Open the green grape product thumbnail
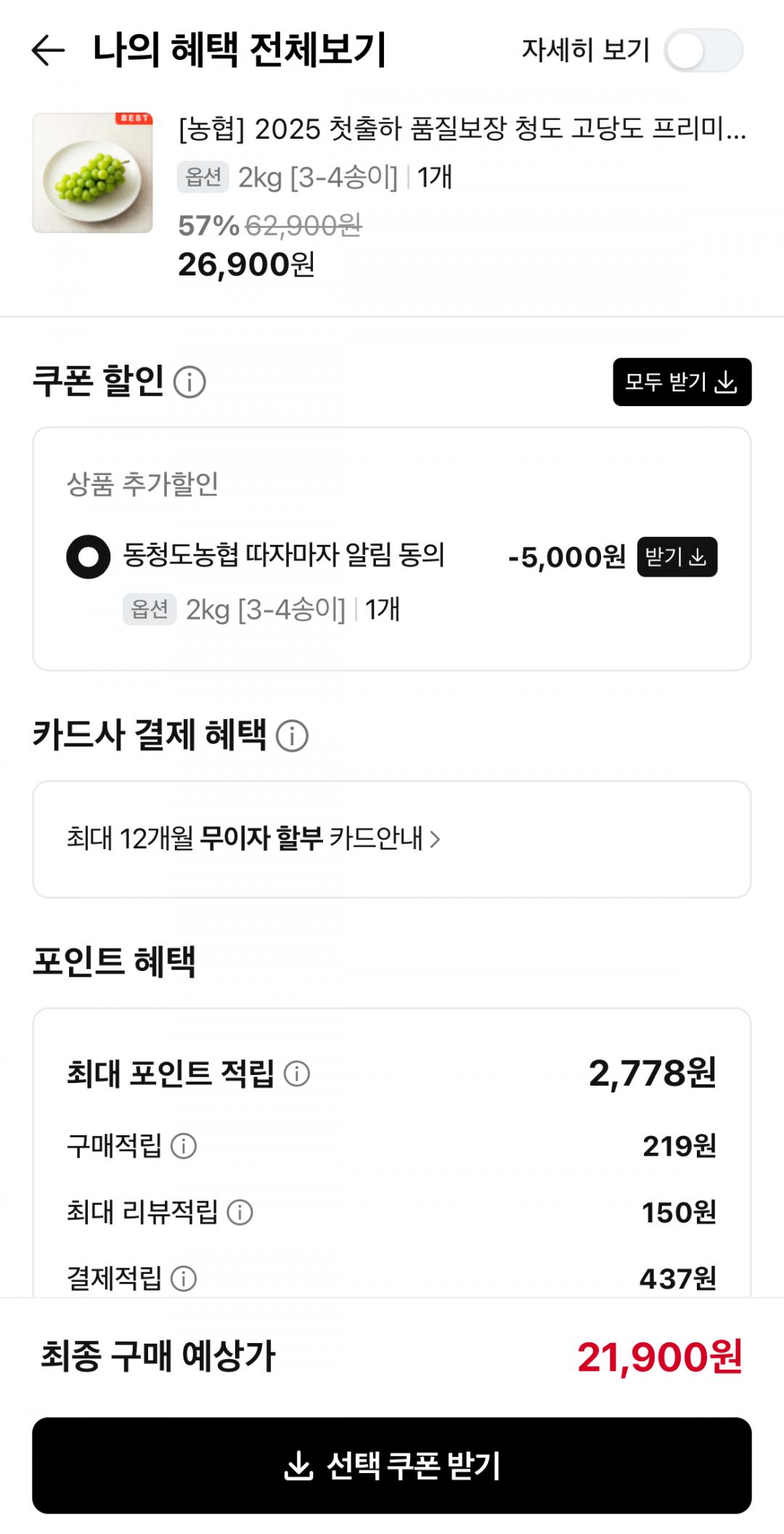Screen dimensions: 784x1534 tap(92, 173)
